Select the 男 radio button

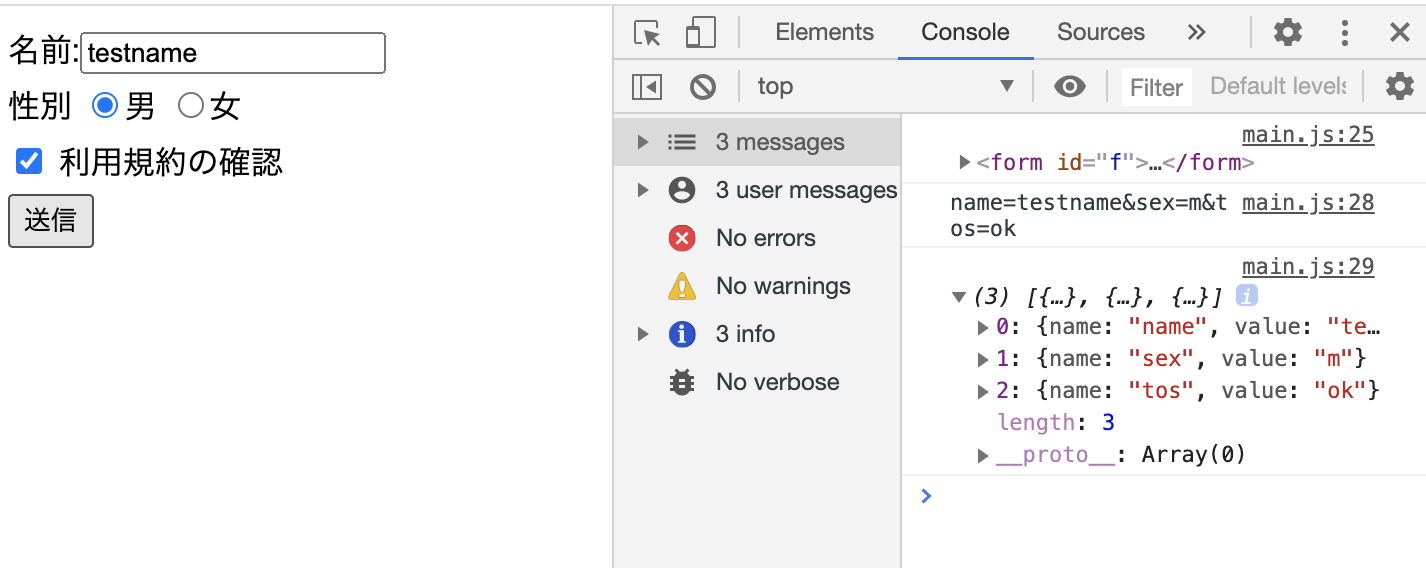point(105,104)
